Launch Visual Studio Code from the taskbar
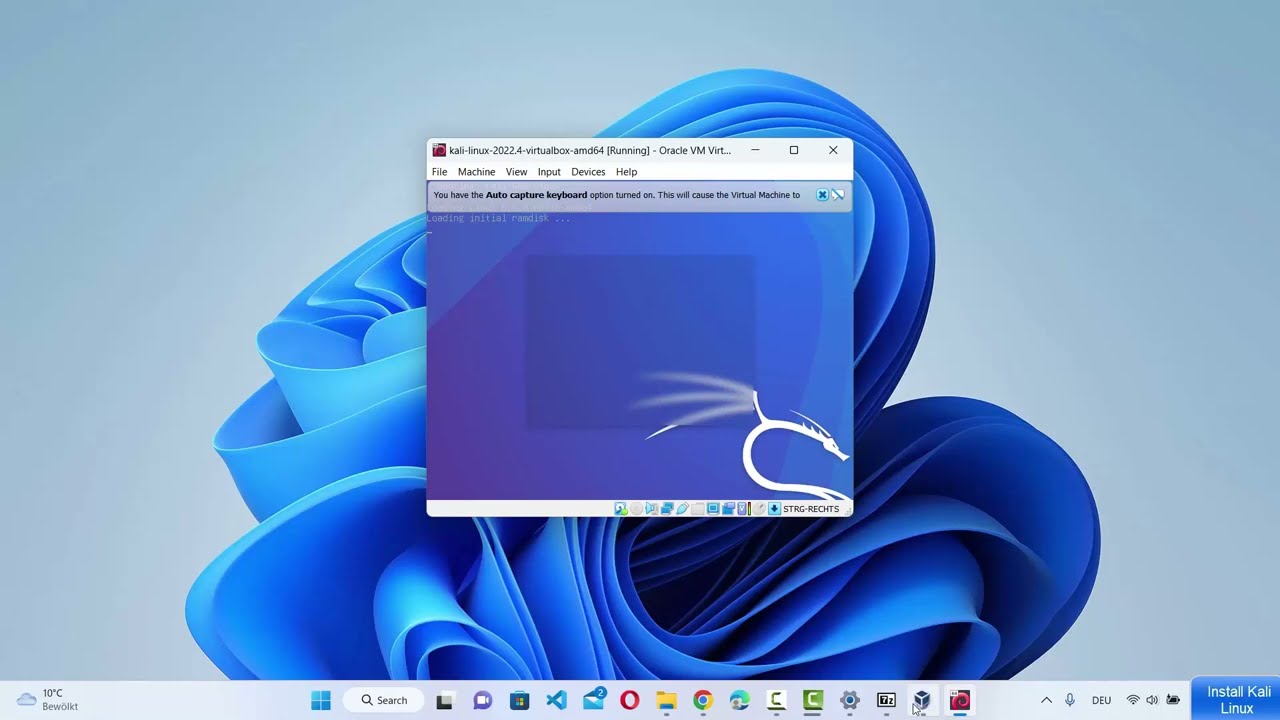The width and height of the screenshot is (1280, 720). 556,700
